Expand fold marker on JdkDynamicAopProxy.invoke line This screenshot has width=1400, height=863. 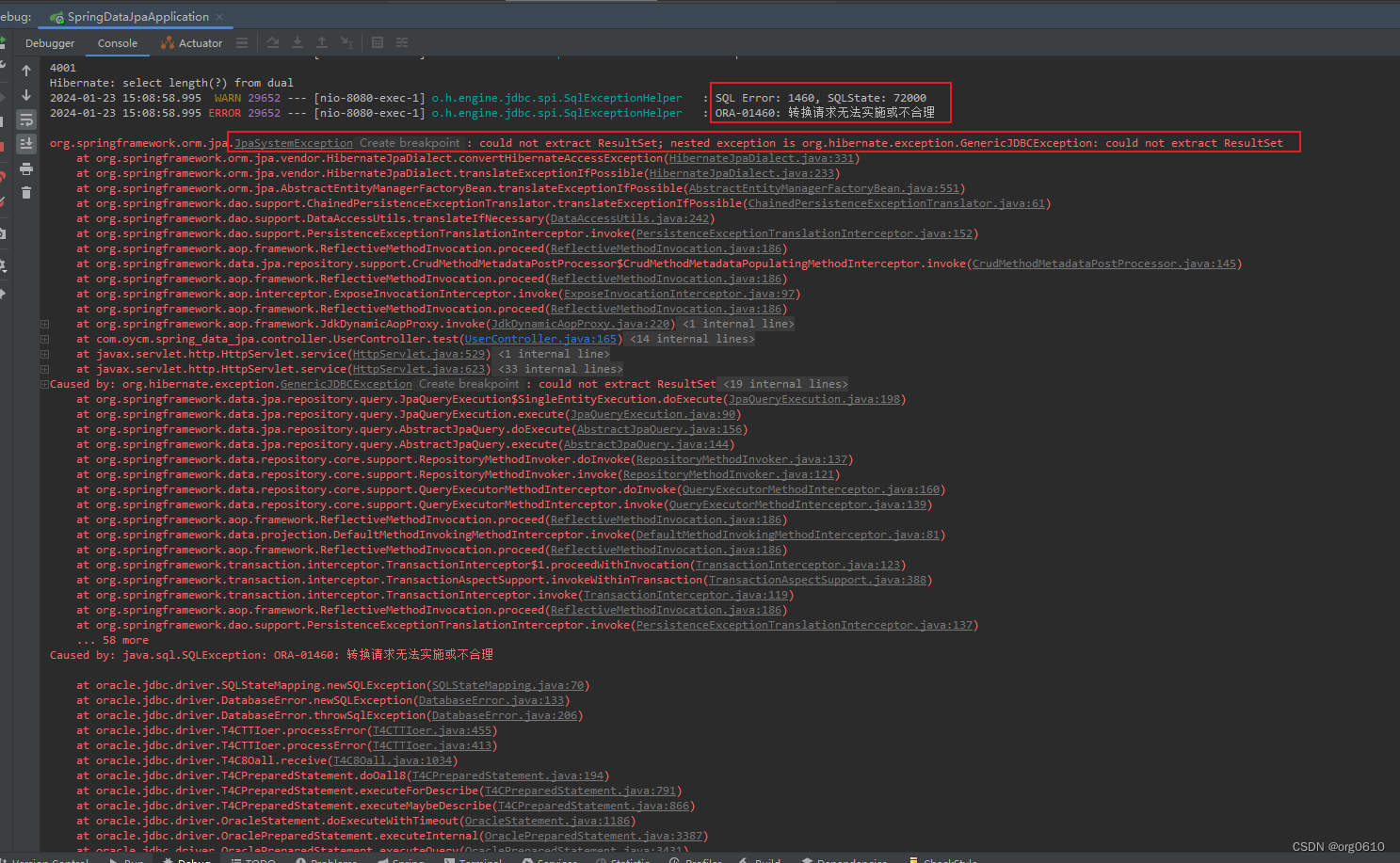44,324
